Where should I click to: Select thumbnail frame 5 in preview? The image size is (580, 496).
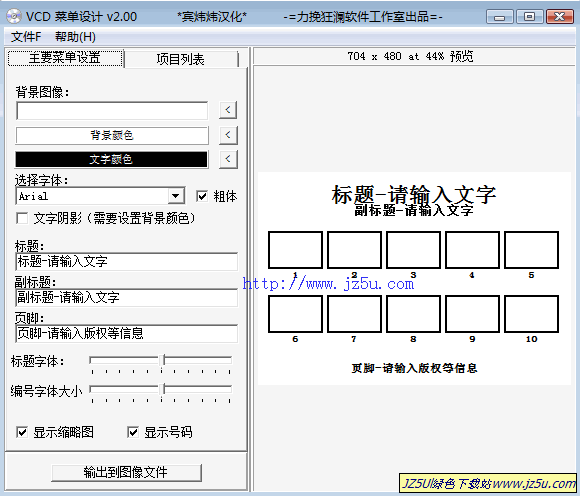pos(532,250)
